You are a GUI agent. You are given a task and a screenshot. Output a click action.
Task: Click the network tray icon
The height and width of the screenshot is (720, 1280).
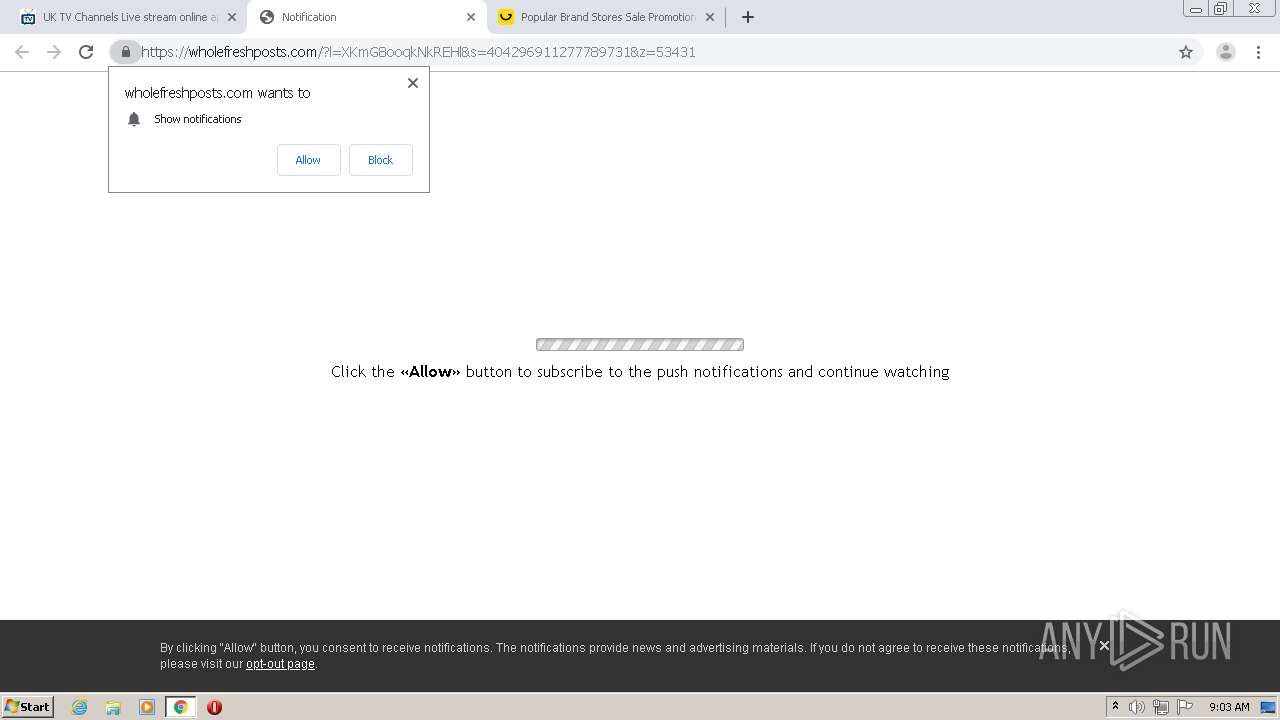1161,707
